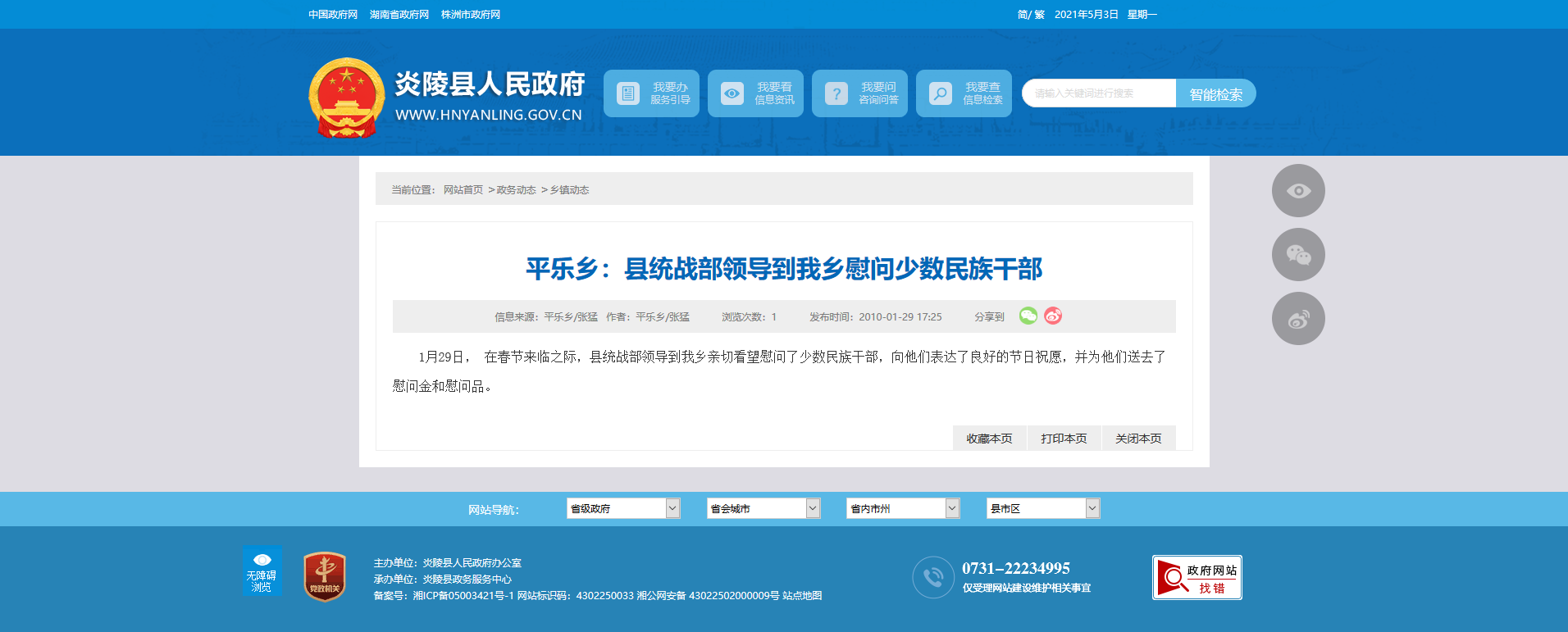Click the gray eye icon in right sidebar

[x=1298, y=191]
